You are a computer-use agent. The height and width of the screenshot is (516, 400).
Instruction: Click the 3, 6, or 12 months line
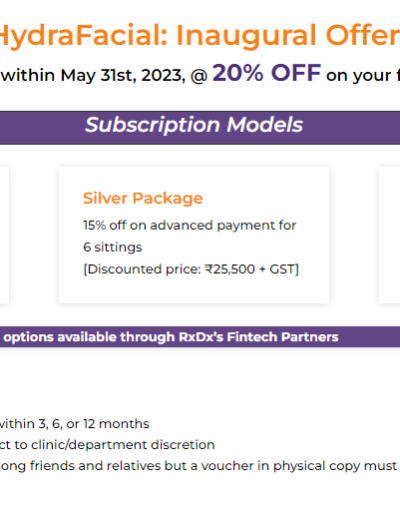pos(75,424)
